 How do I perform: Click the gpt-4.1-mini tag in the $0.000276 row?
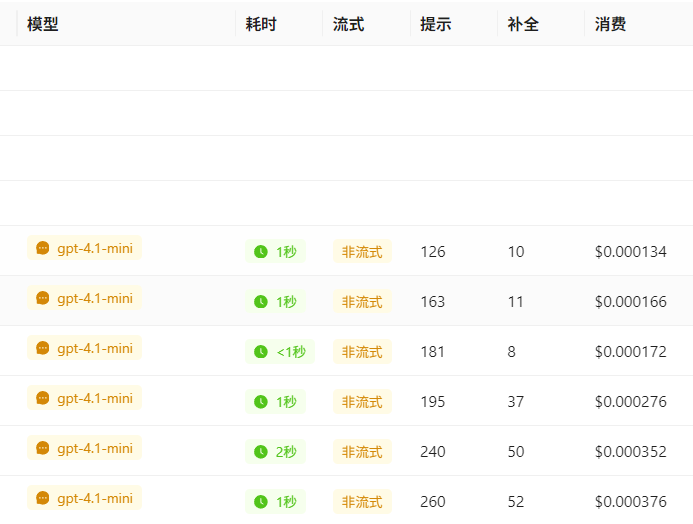coord(84,398)
